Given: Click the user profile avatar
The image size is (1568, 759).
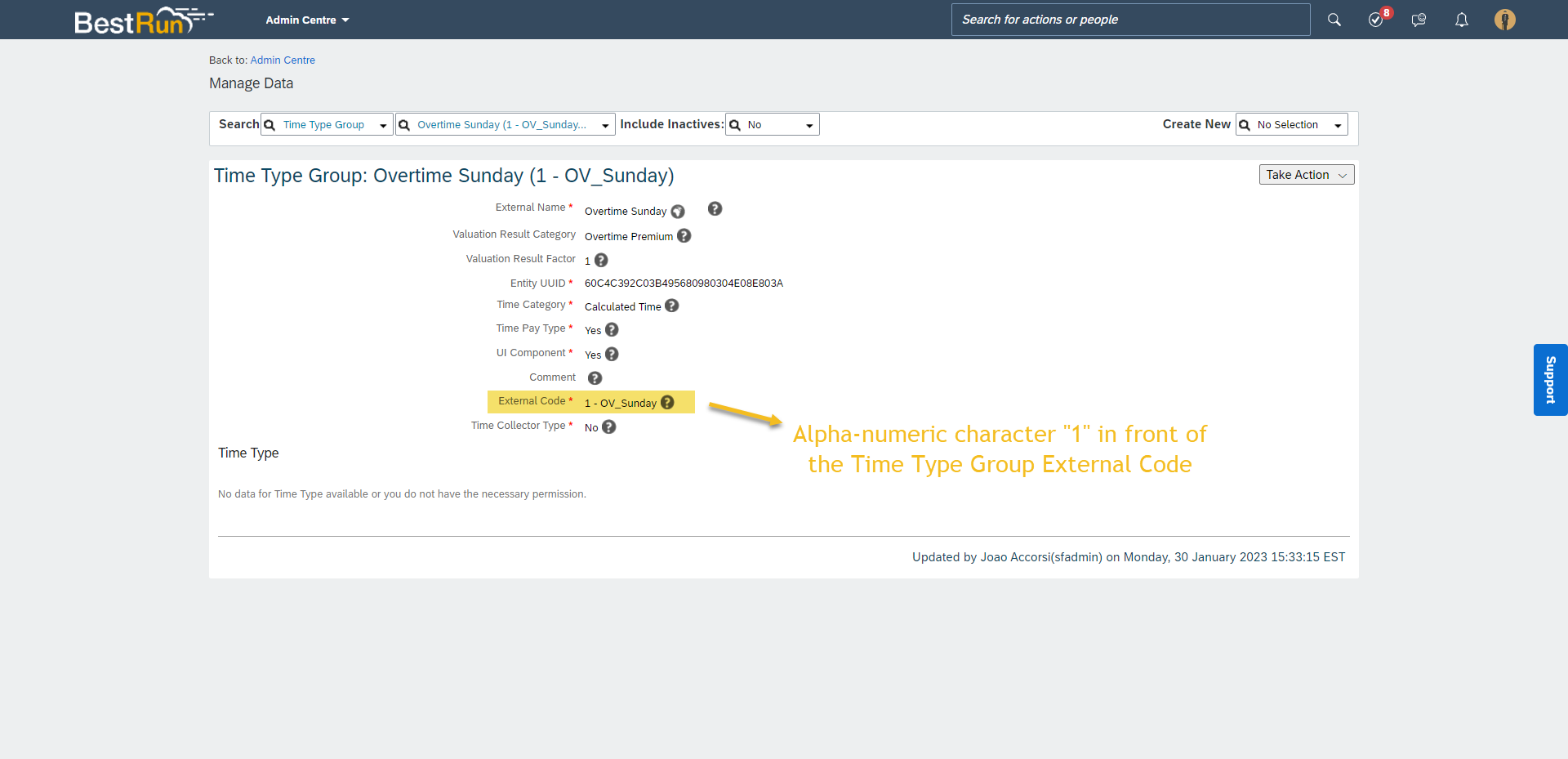Looking at the screenshot, I should click(1505, 20).
